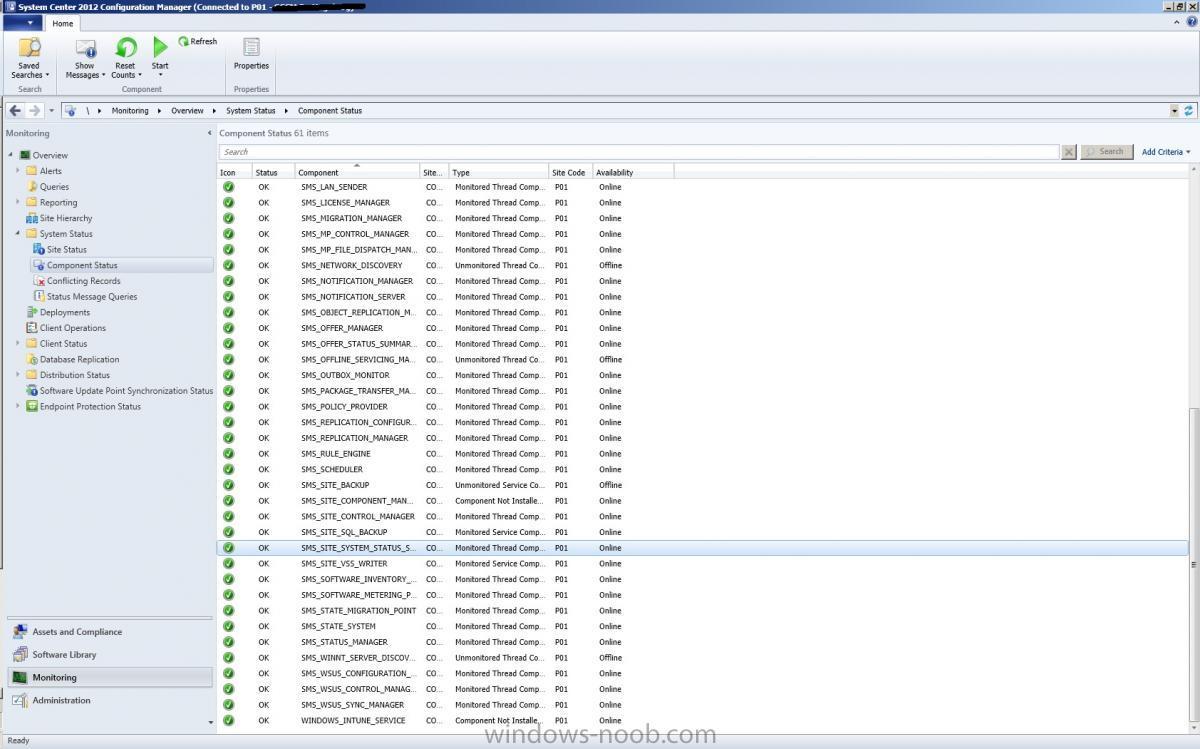Image resolution: width=1200 pixels, height=749 pixels.
Task: Expand the Alerts tree node
Action: (18, 171)
